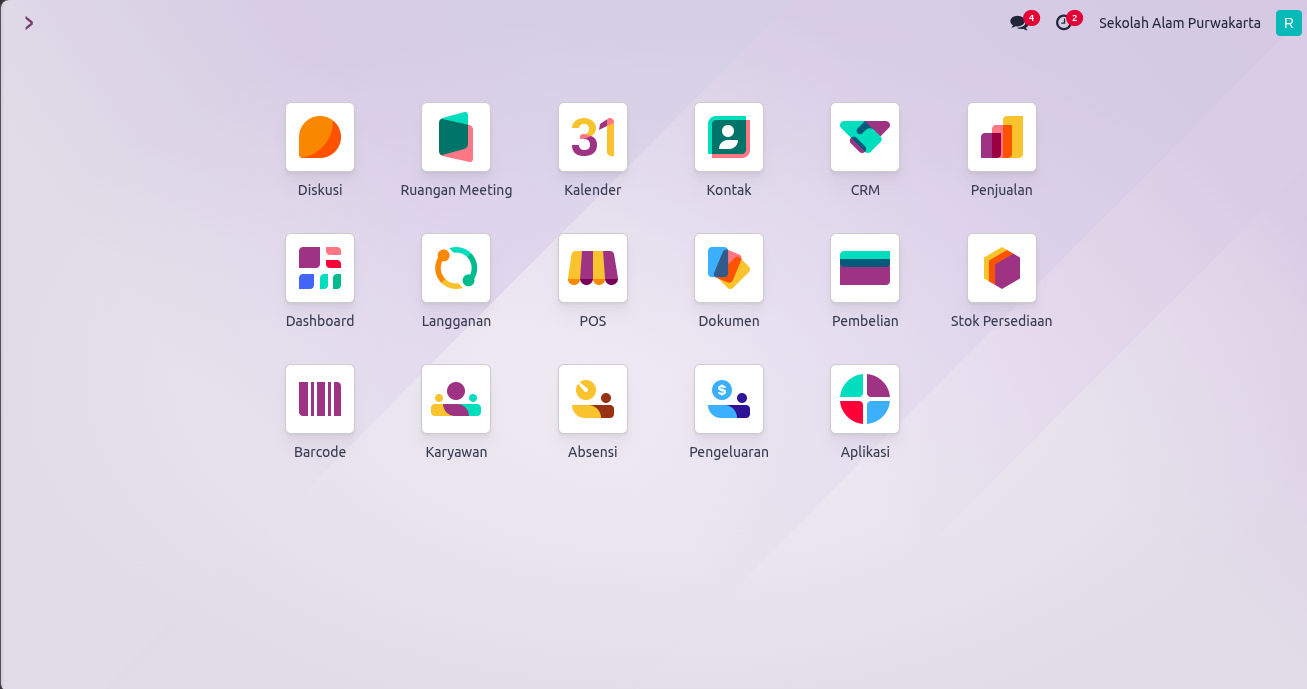This screenshot has width=1307, height=689.
Task: Launch the CRM app
Action: pyautogui.click(x=865, y=137)
